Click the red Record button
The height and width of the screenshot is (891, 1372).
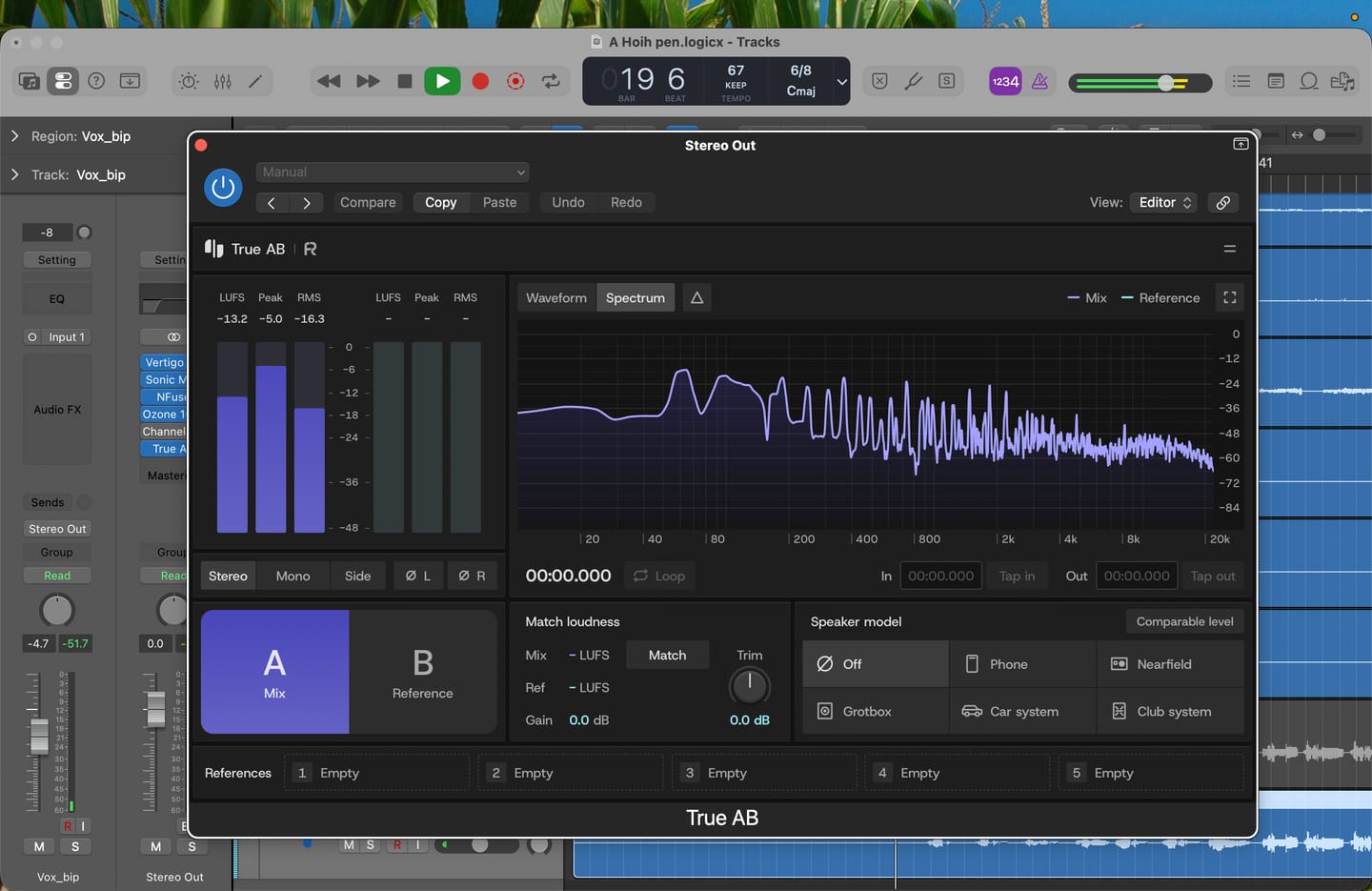point(480,81)
